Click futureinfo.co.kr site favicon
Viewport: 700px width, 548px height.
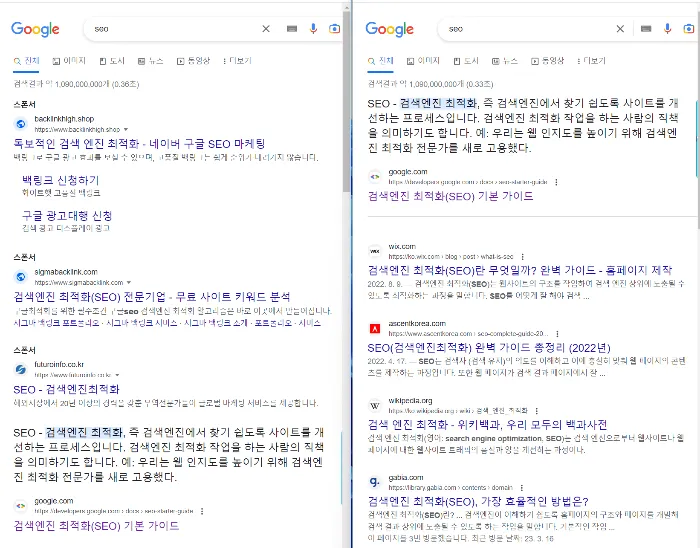21,369
